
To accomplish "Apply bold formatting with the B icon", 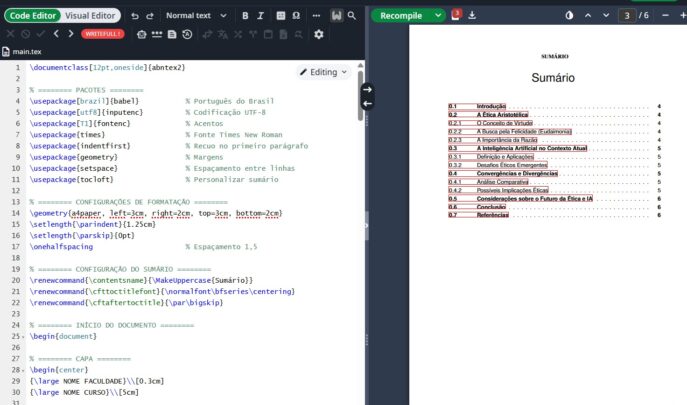I will coord(246,16).
